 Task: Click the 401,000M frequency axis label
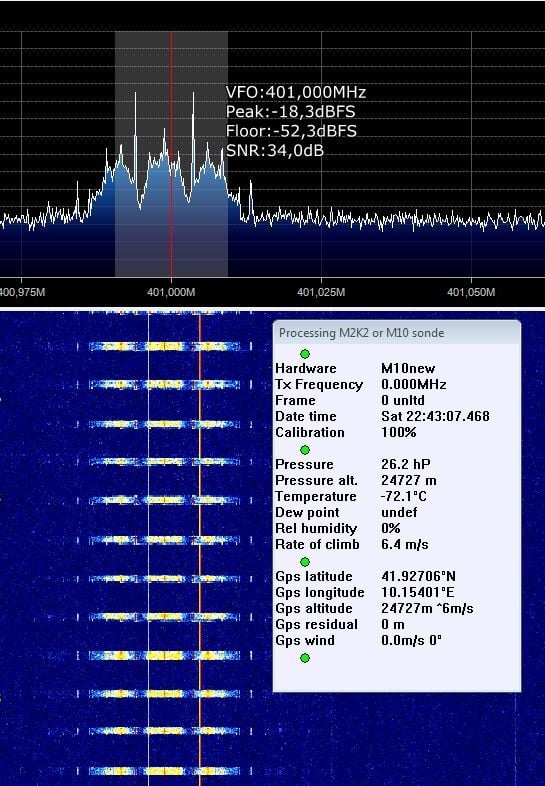171,292
